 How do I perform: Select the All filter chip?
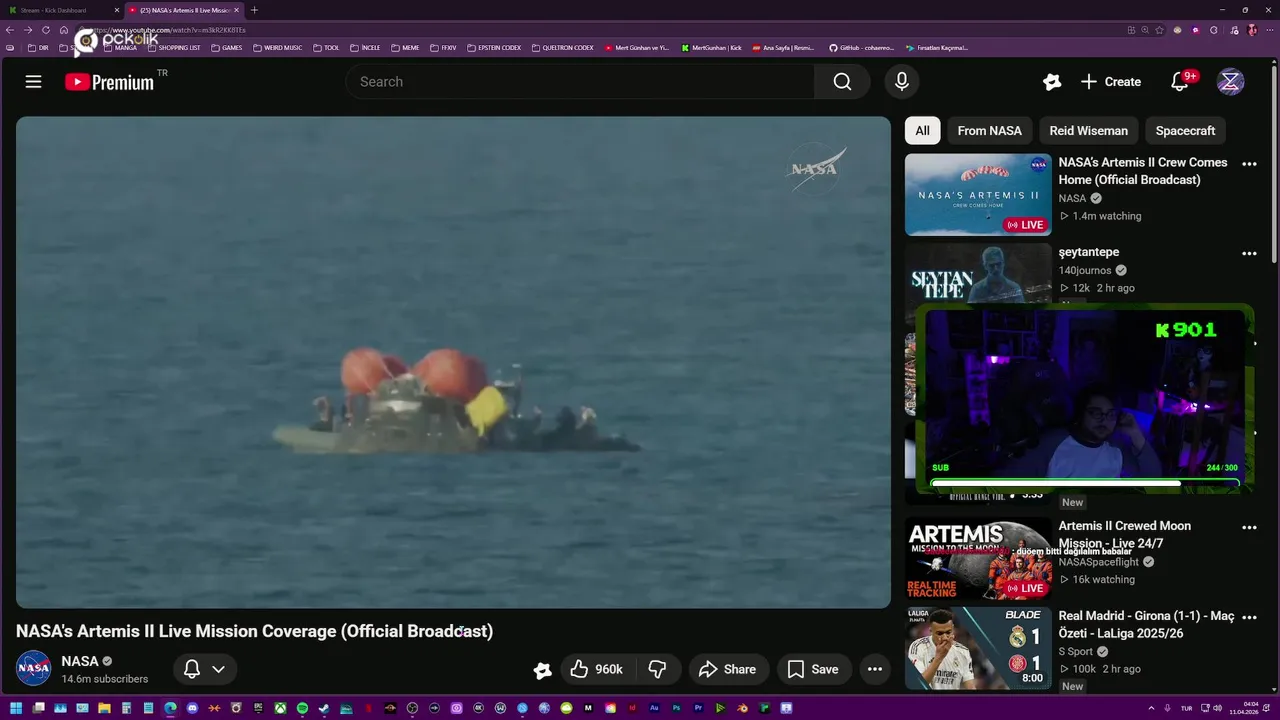922,131
